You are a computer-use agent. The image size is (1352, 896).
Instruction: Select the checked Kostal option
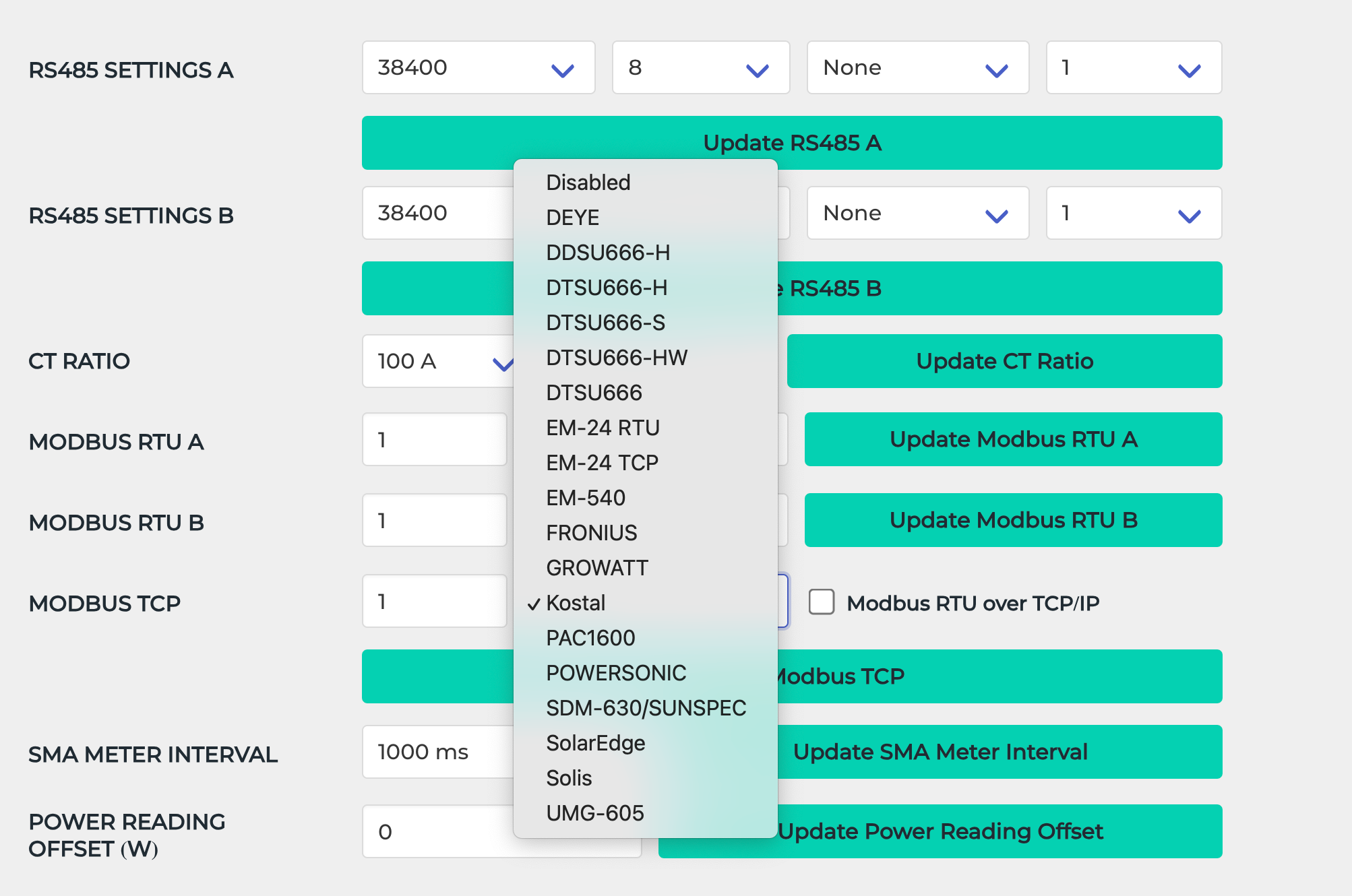point(576,603)
